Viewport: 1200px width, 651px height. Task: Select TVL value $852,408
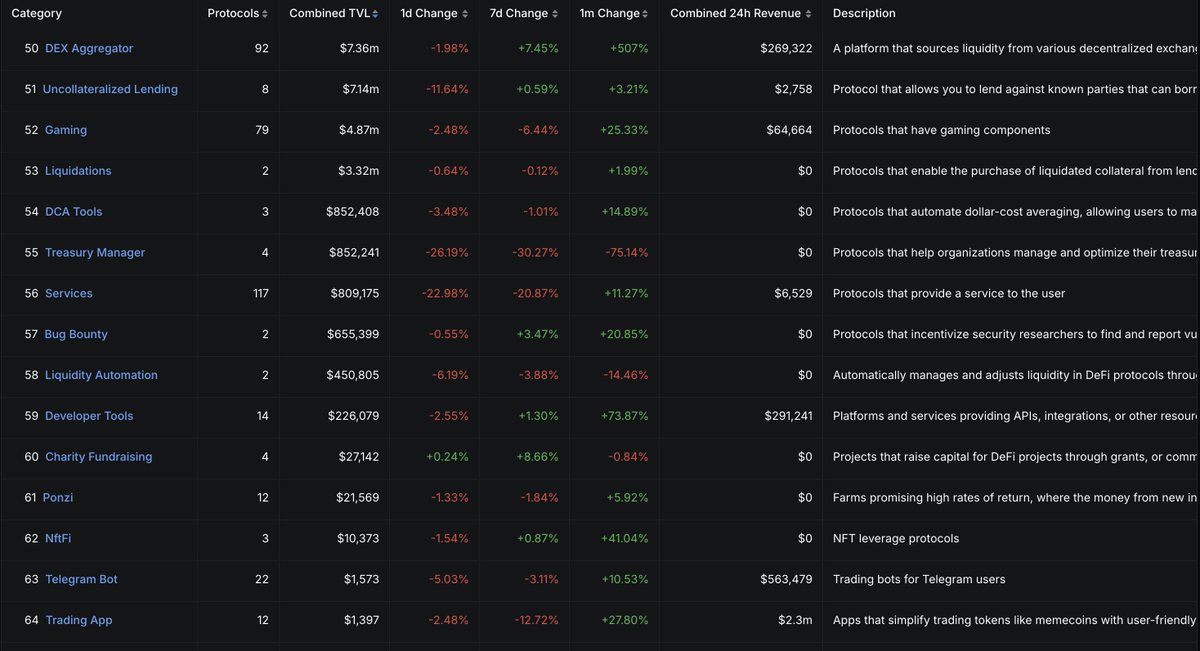353,212
